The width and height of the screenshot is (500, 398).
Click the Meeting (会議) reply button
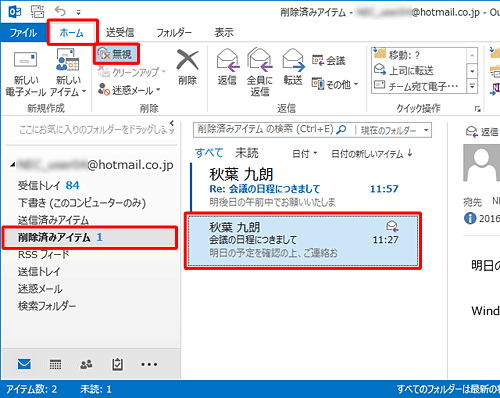pos(328,61)
